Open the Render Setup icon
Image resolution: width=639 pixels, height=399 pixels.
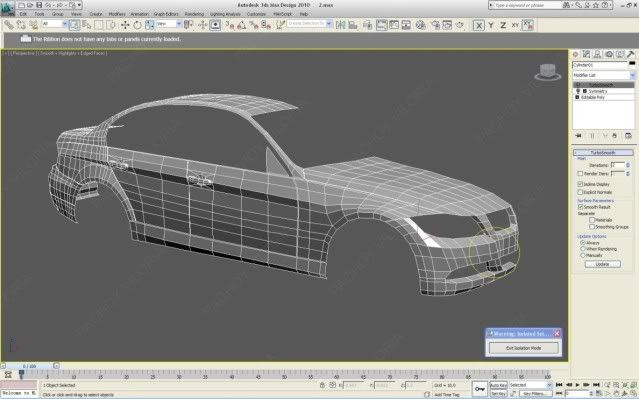click(435, 25)
